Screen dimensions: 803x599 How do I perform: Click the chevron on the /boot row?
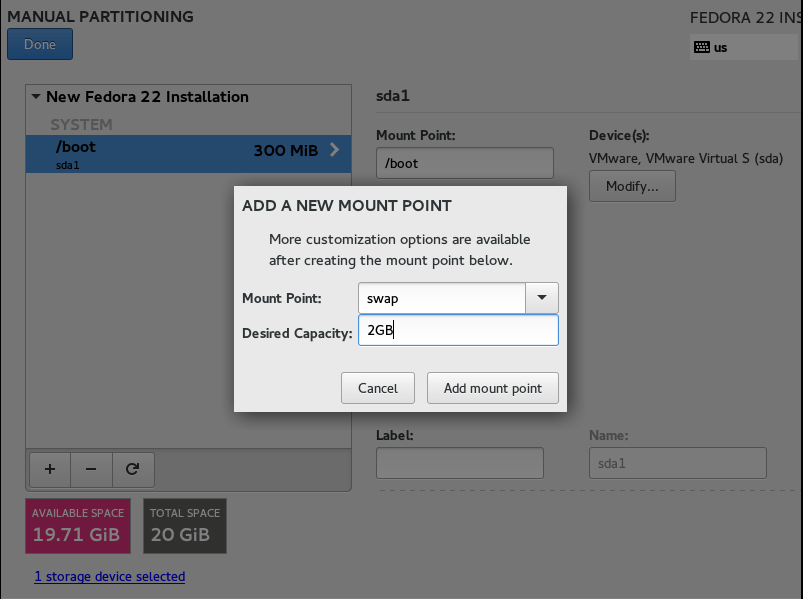pyautogui.click(x=334, y=150)
